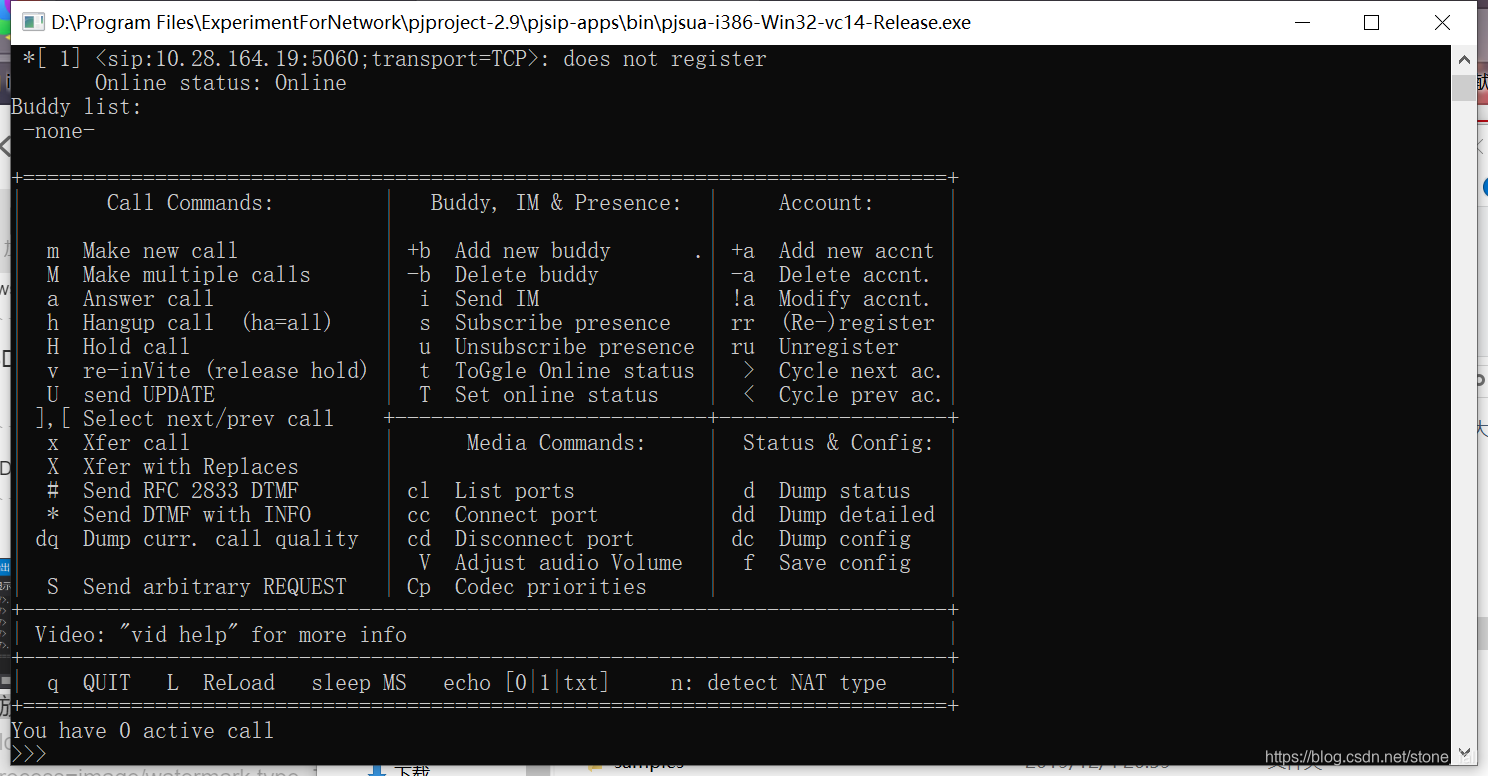This screenshot has width=1488, height=776.
Task: Click the "List ports" command
Action: pyautogui.click(x=490, y=491)
